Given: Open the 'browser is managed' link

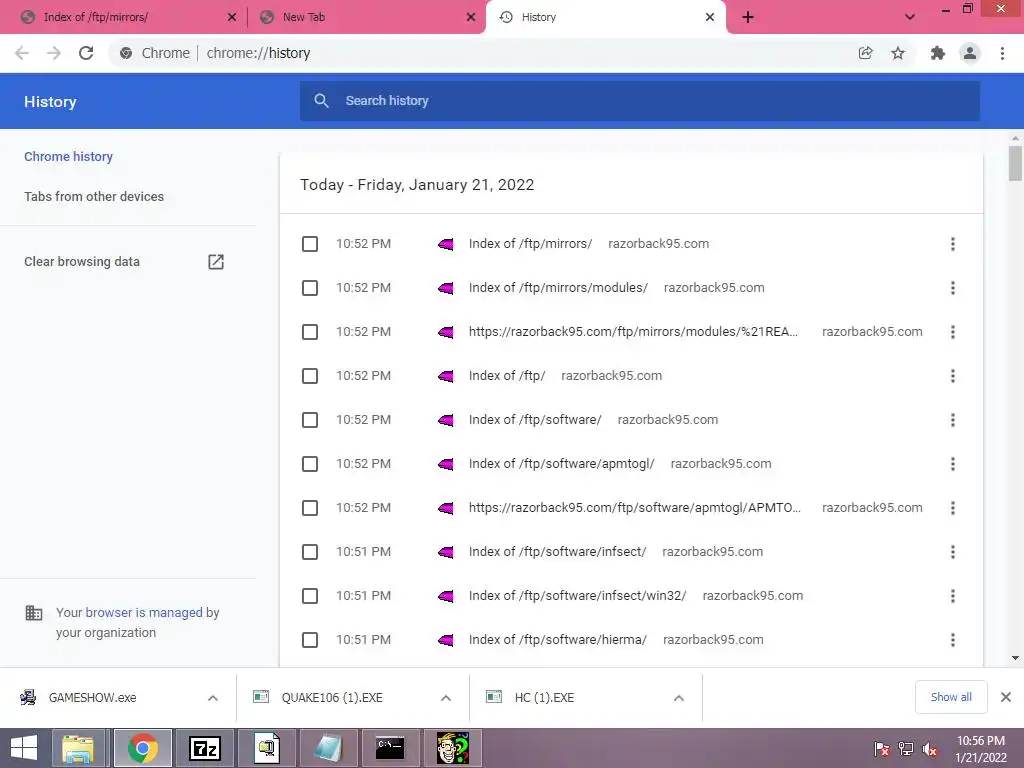Looking at the screenshot, I should 144,613.
